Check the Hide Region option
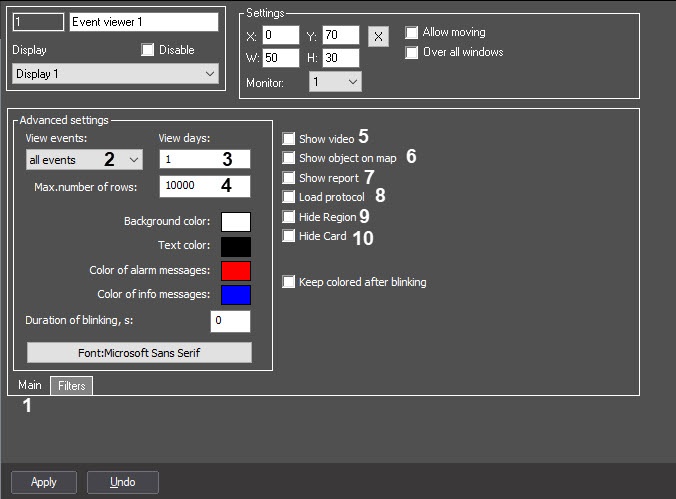The width and height of the screenshot is (676, 499). 288,216
